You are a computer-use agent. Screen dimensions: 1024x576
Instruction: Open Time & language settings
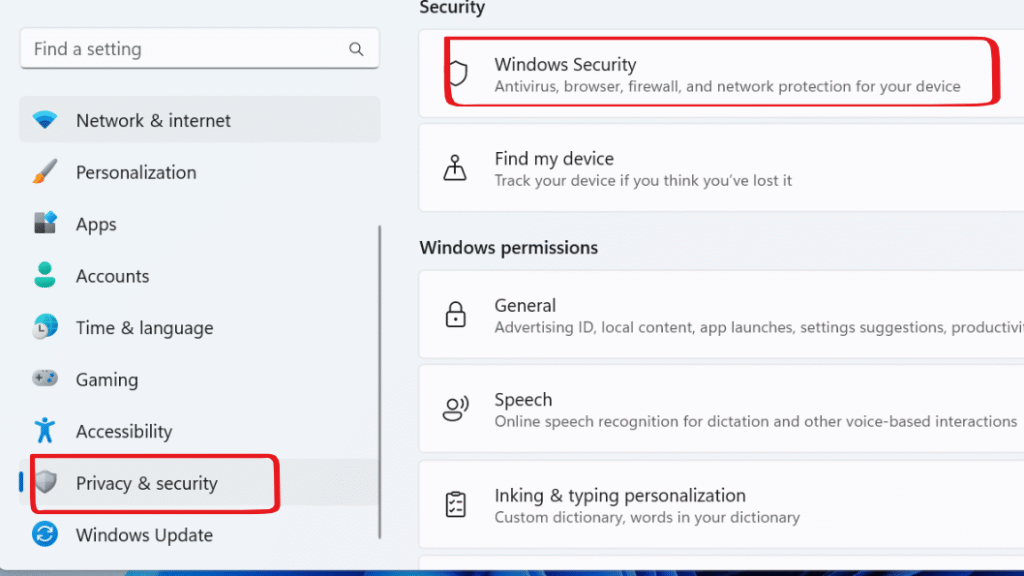coord(199,327)
